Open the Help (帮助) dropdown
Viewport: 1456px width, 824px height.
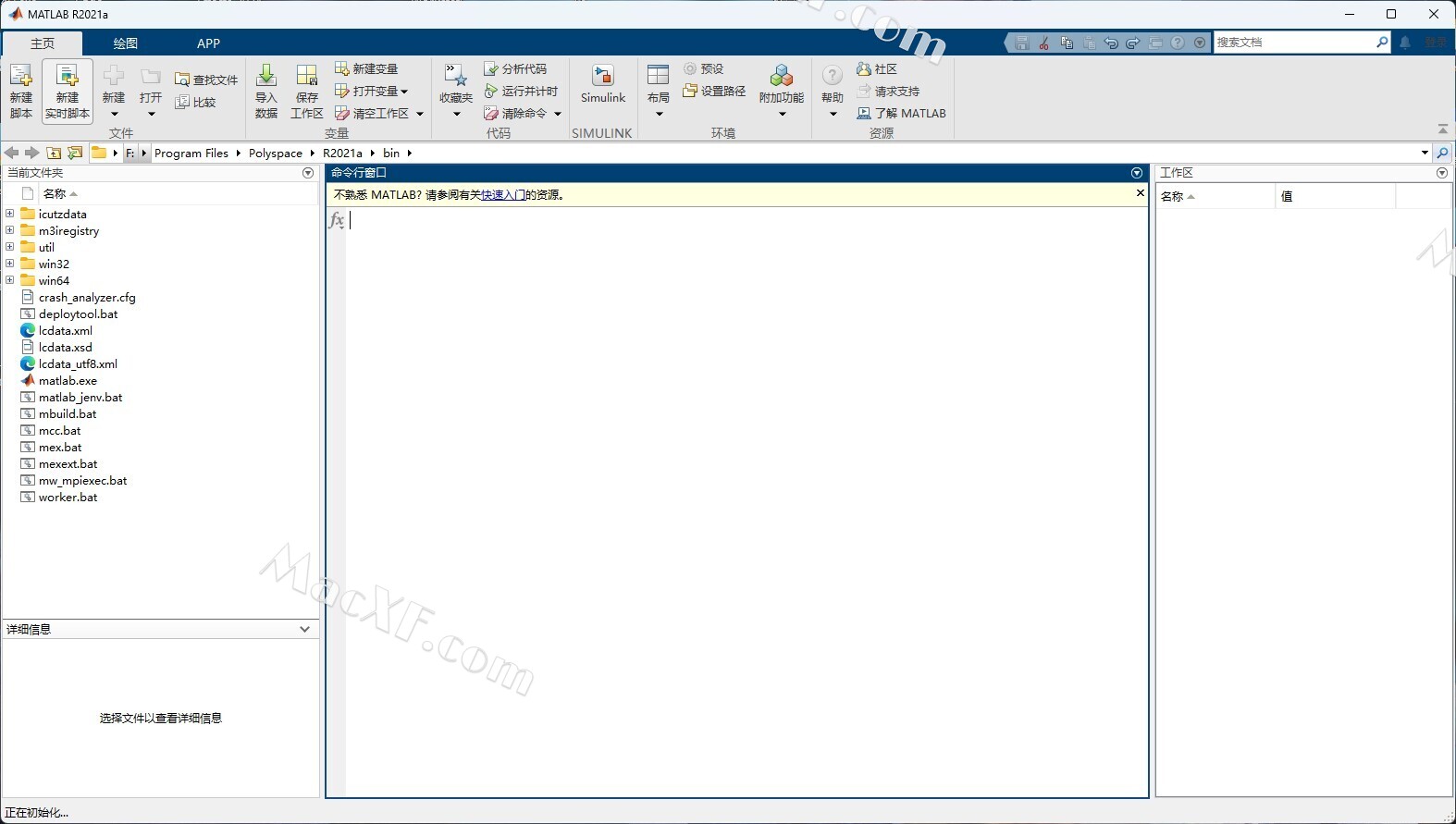[x=833, y=115]
